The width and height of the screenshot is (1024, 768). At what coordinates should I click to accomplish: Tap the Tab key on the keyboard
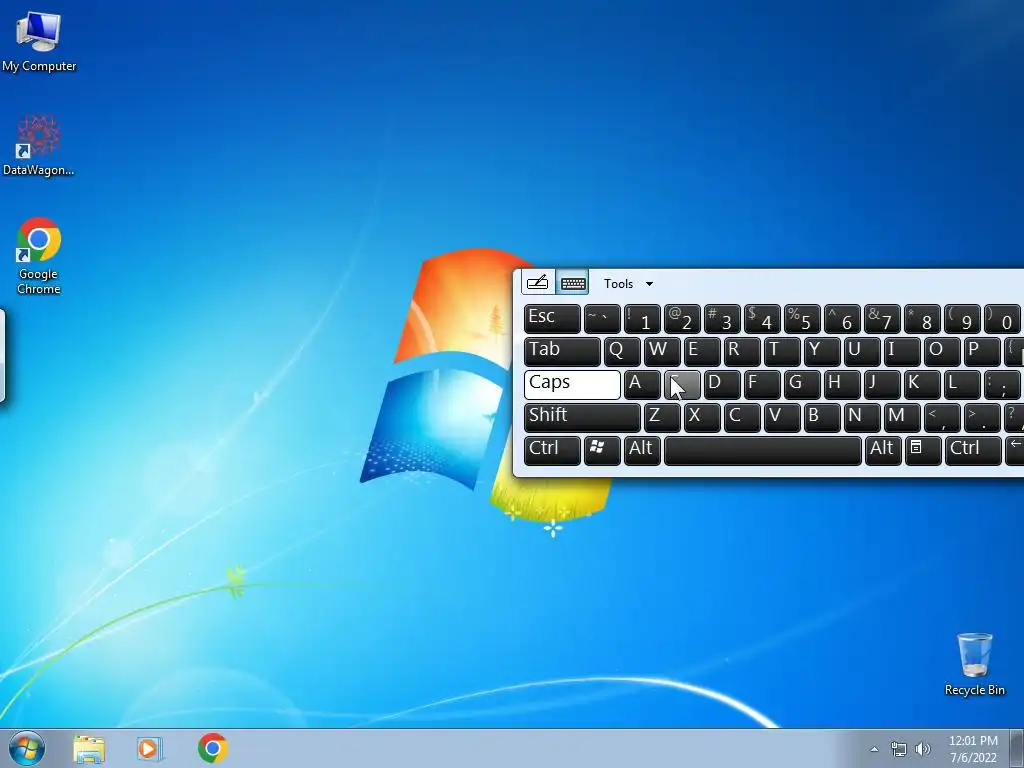562,351
